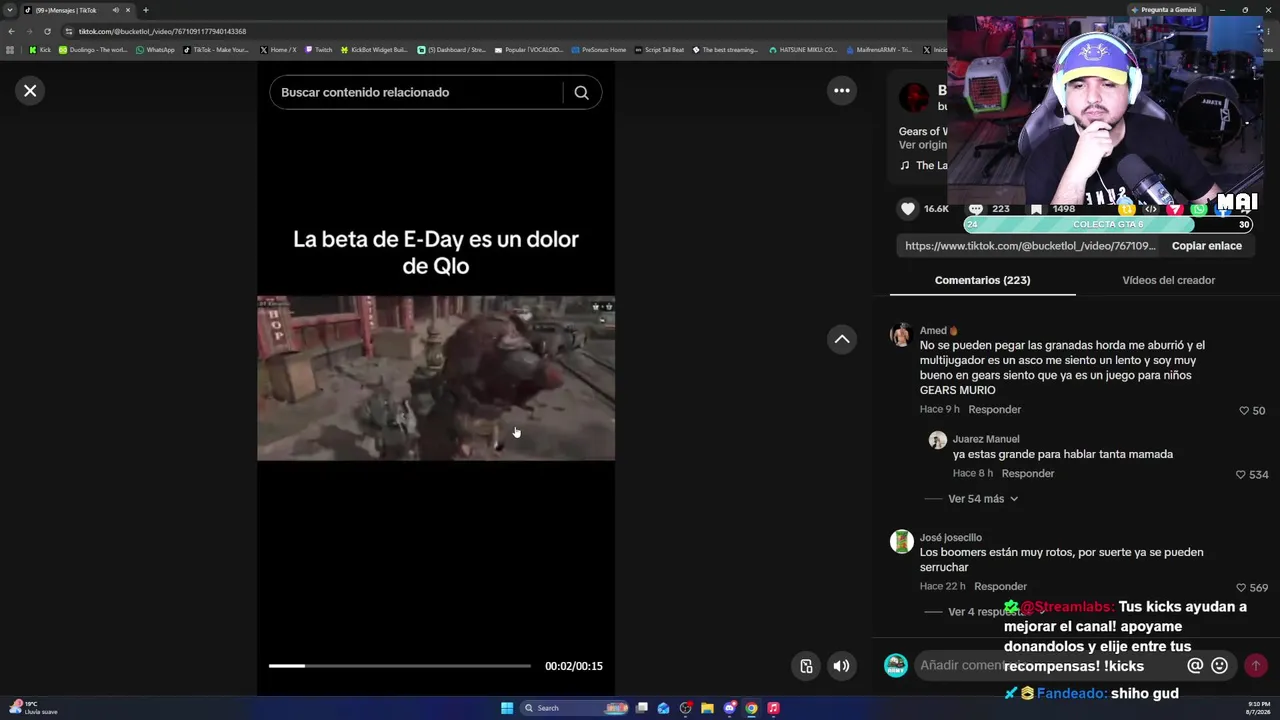This screenshot has width=1280, height=720.
Task: Open a new browser tab
Action: click(145, 10)
